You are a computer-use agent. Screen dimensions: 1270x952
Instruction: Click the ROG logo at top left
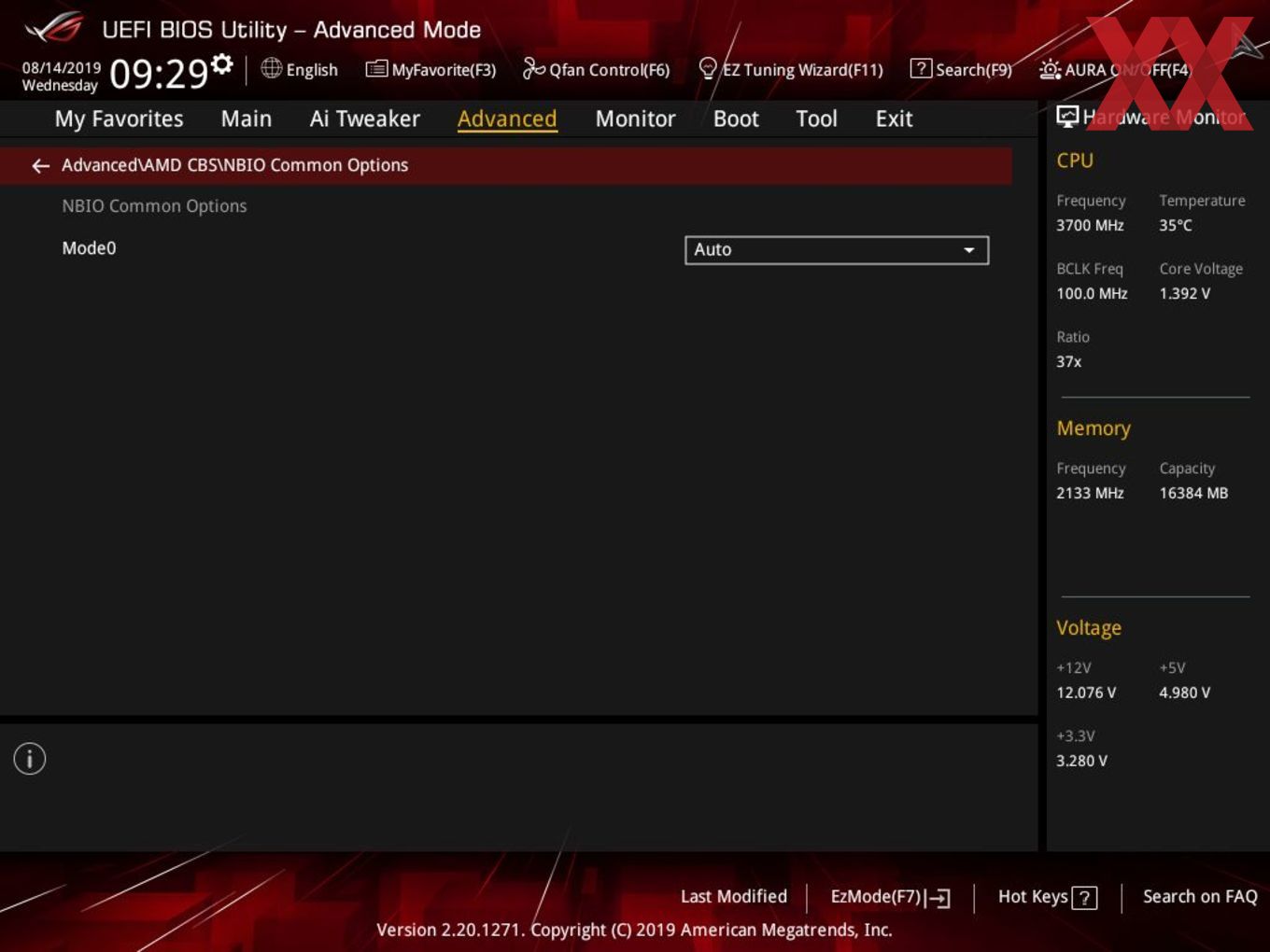point(55,28)
